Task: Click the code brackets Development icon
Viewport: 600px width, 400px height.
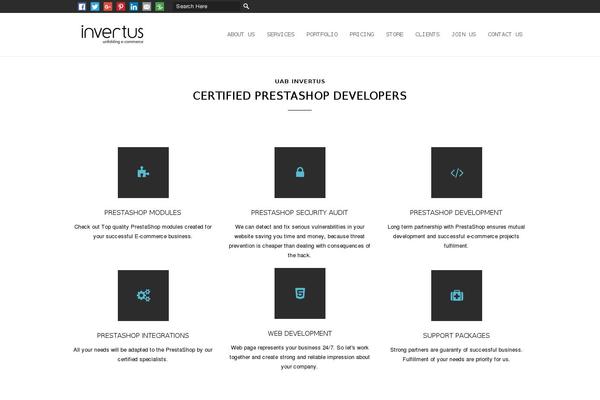Action: (x=457, y=172)
